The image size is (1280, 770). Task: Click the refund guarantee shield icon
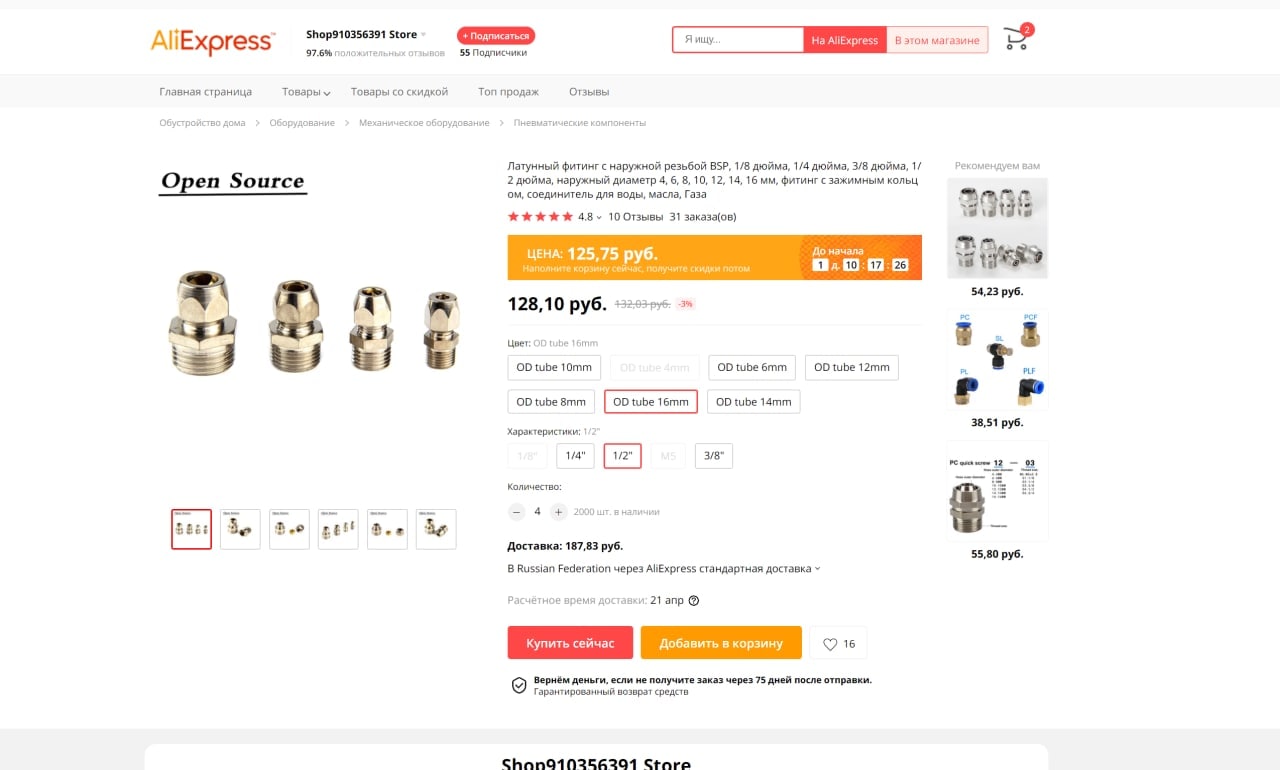(x=519, y=685)
